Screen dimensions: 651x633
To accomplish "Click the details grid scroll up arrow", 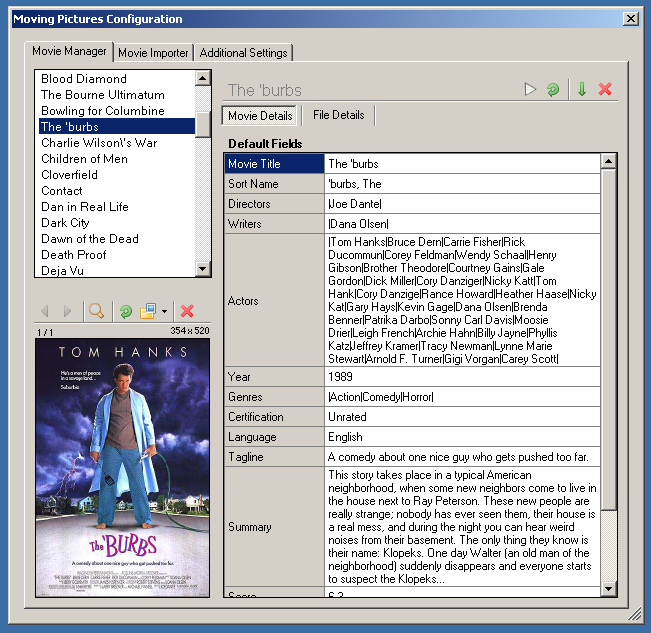I will click(608, 161).
